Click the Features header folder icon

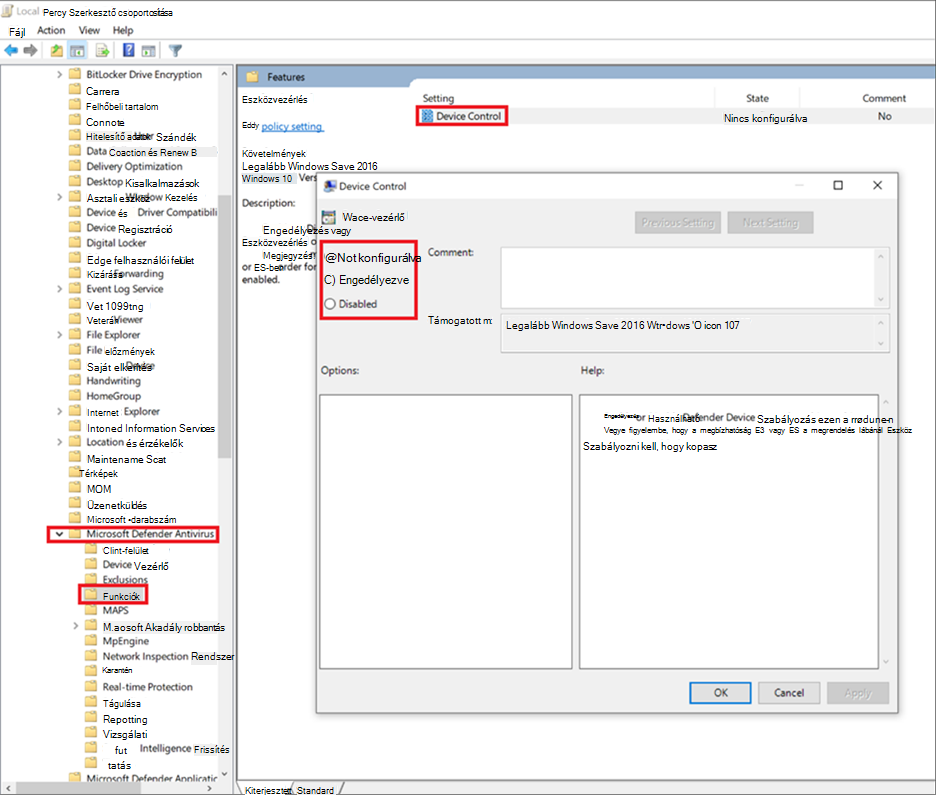click(x=253, y=76)
